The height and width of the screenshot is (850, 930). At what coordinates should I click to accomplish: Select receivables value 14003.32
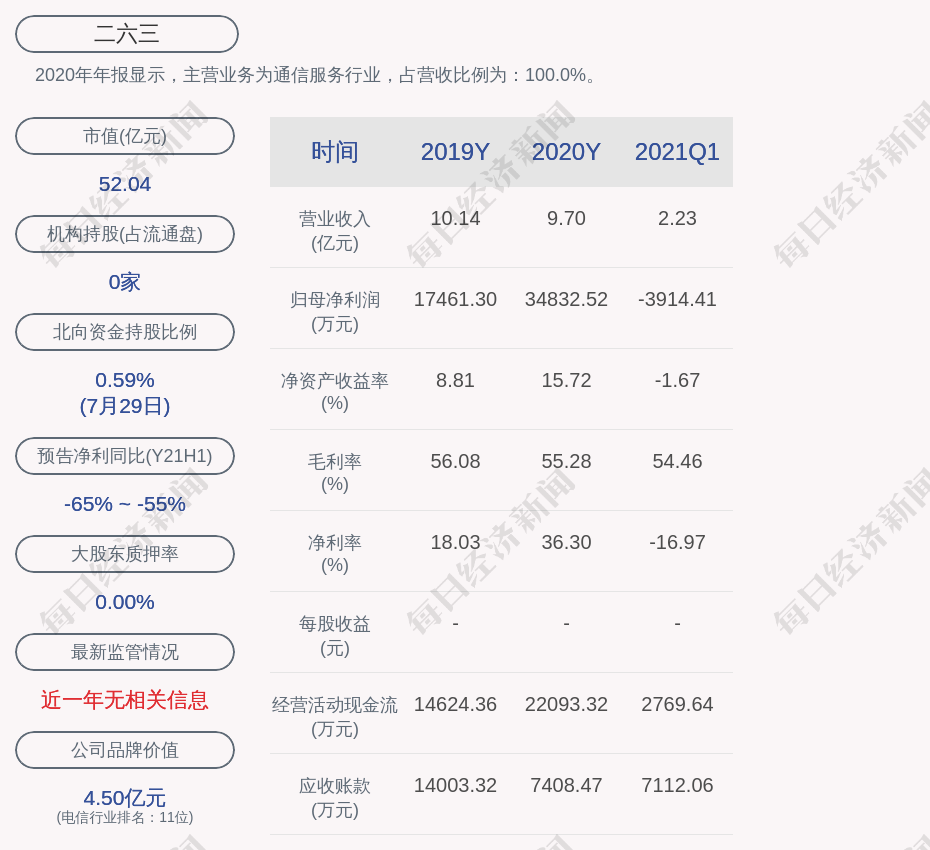[x=455, y=785]
